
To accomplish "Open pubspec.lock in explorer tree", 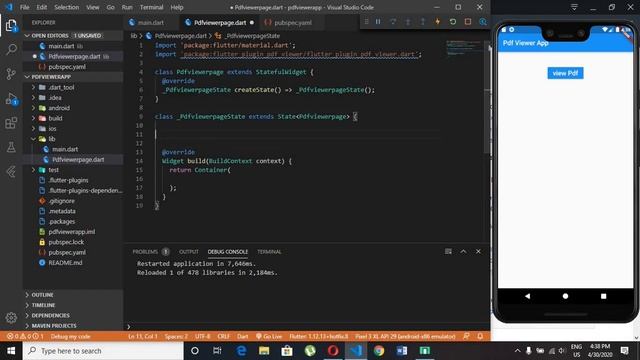I will (66, 242).
